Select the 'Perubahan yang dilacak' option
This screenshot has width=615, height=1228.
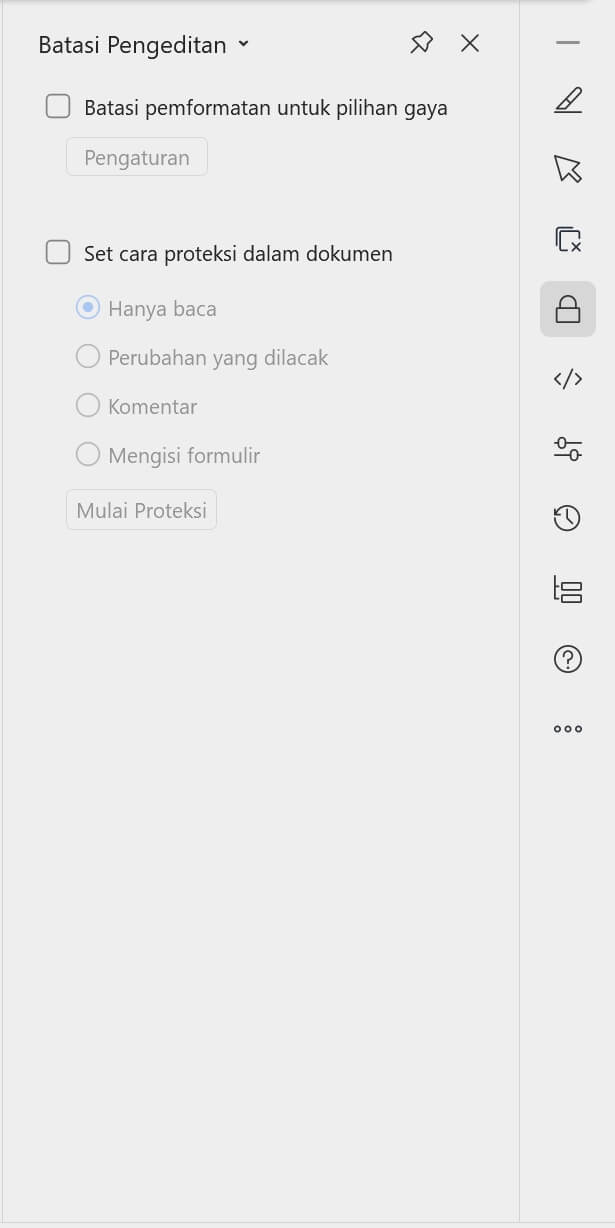(87, 357)
